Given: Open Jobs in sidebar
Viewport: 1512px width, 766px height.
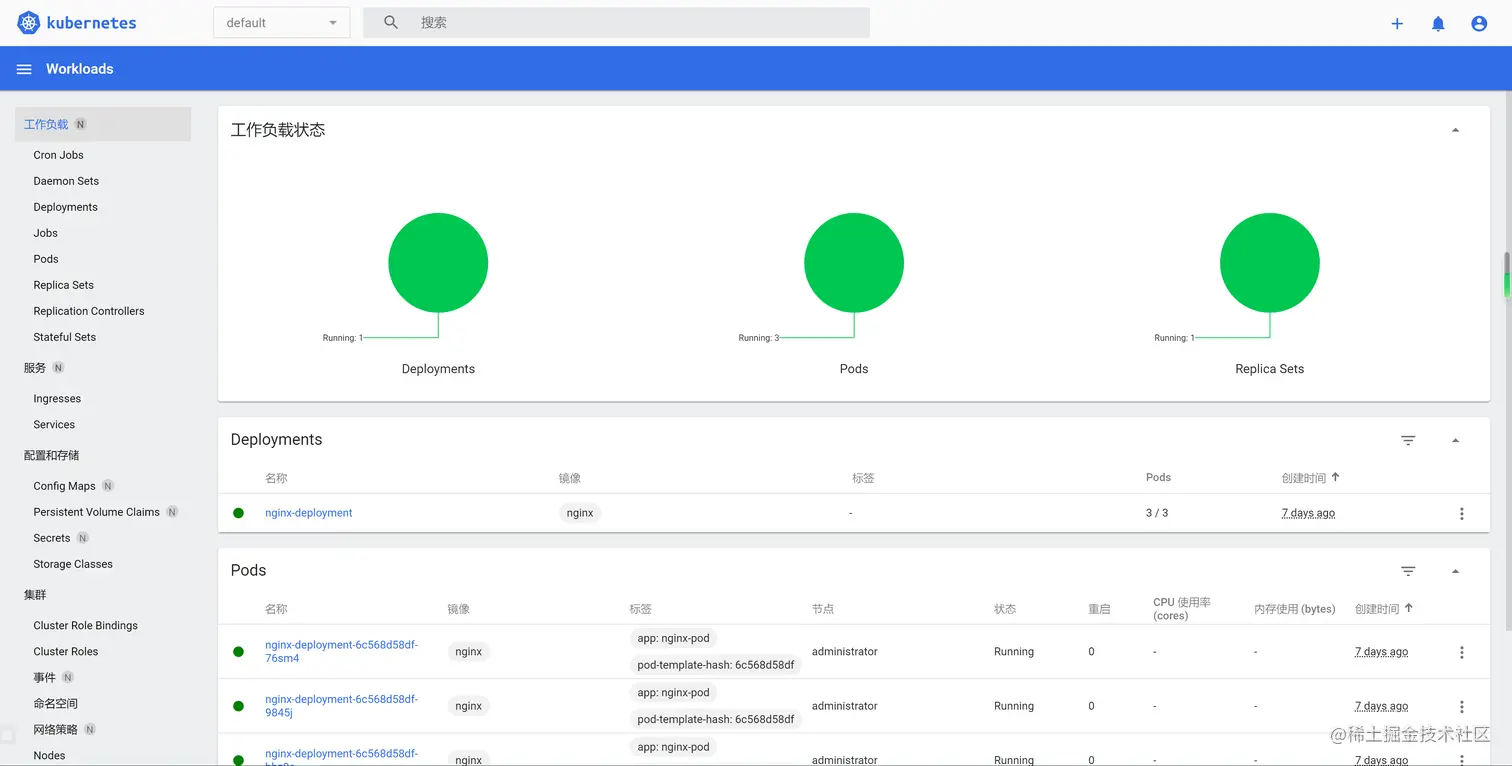Looking at the screenshot, I should 45,233.
